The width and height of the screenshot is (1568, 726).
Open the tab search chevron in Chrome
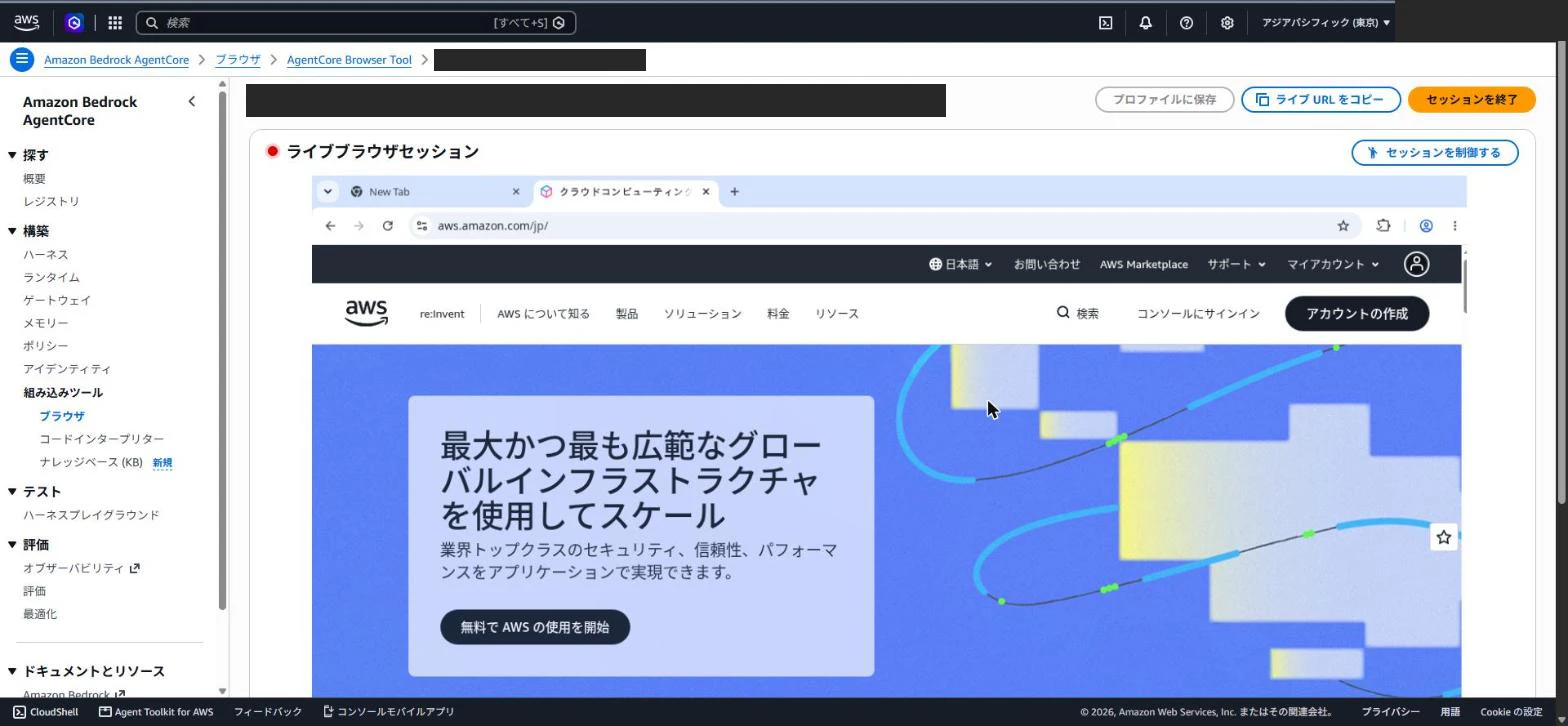[327, 191]
